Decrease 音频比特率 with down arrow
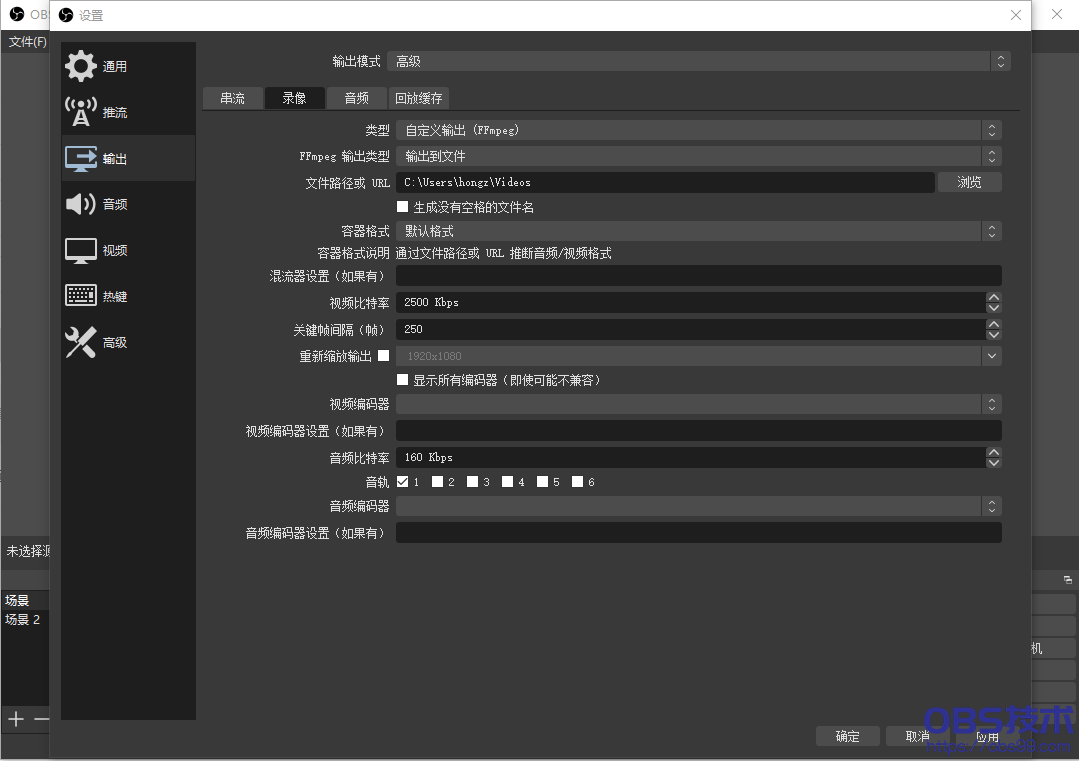This screenshot has width=1079, height=761. [x=993, y=462]
